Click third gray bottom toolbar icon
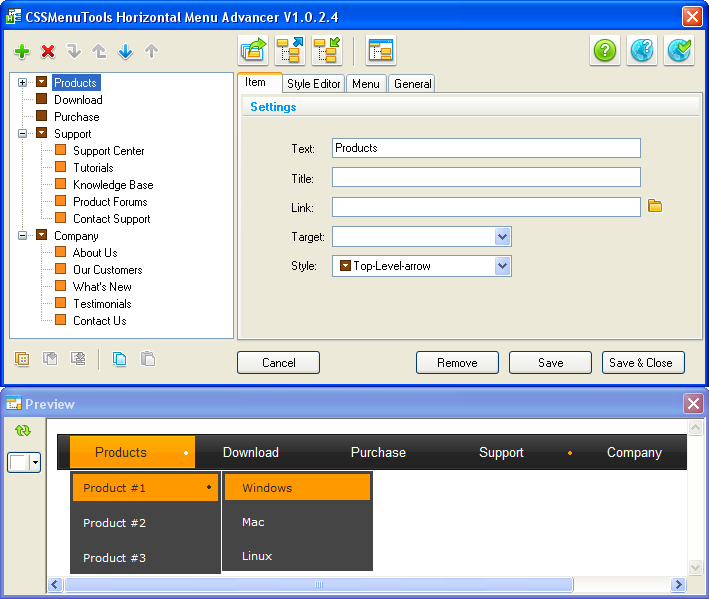The height and width of the screenshot is (599, 709). click(78, 359)
